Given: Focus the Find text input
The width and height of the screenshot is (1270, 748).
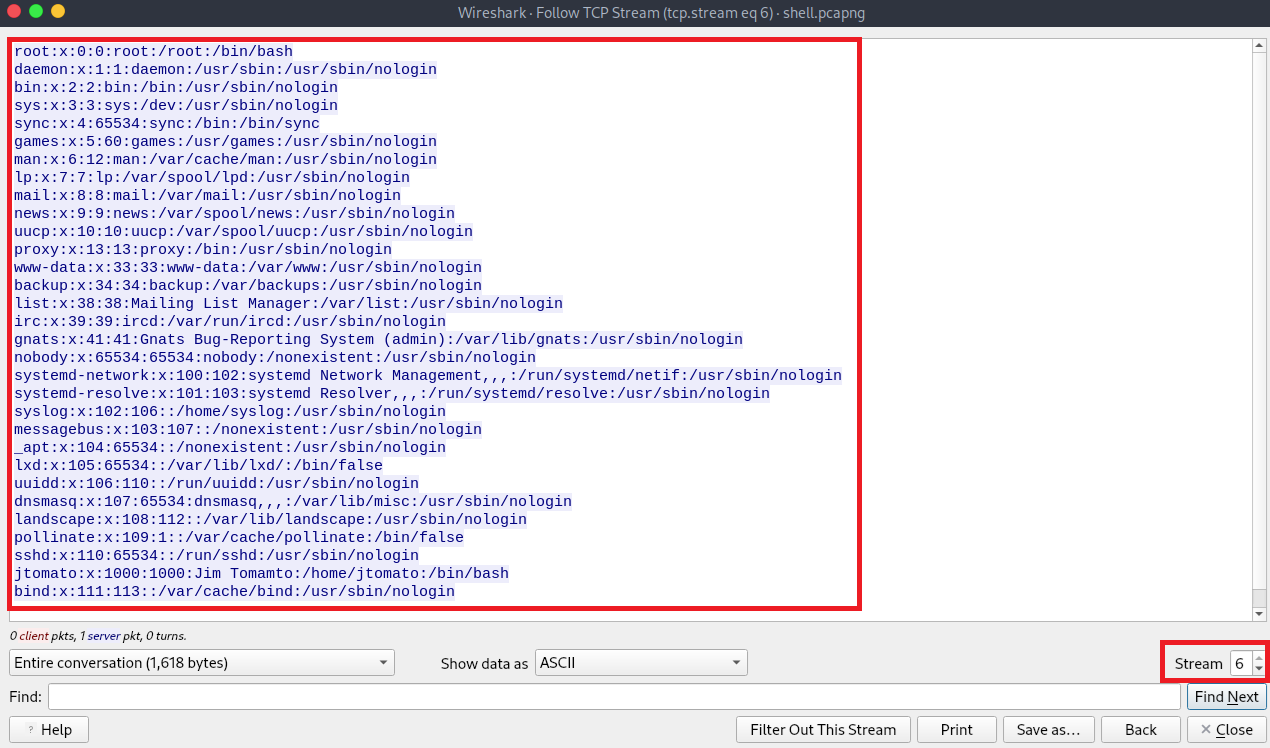Looking at the screenshot, I should (614, 697).
